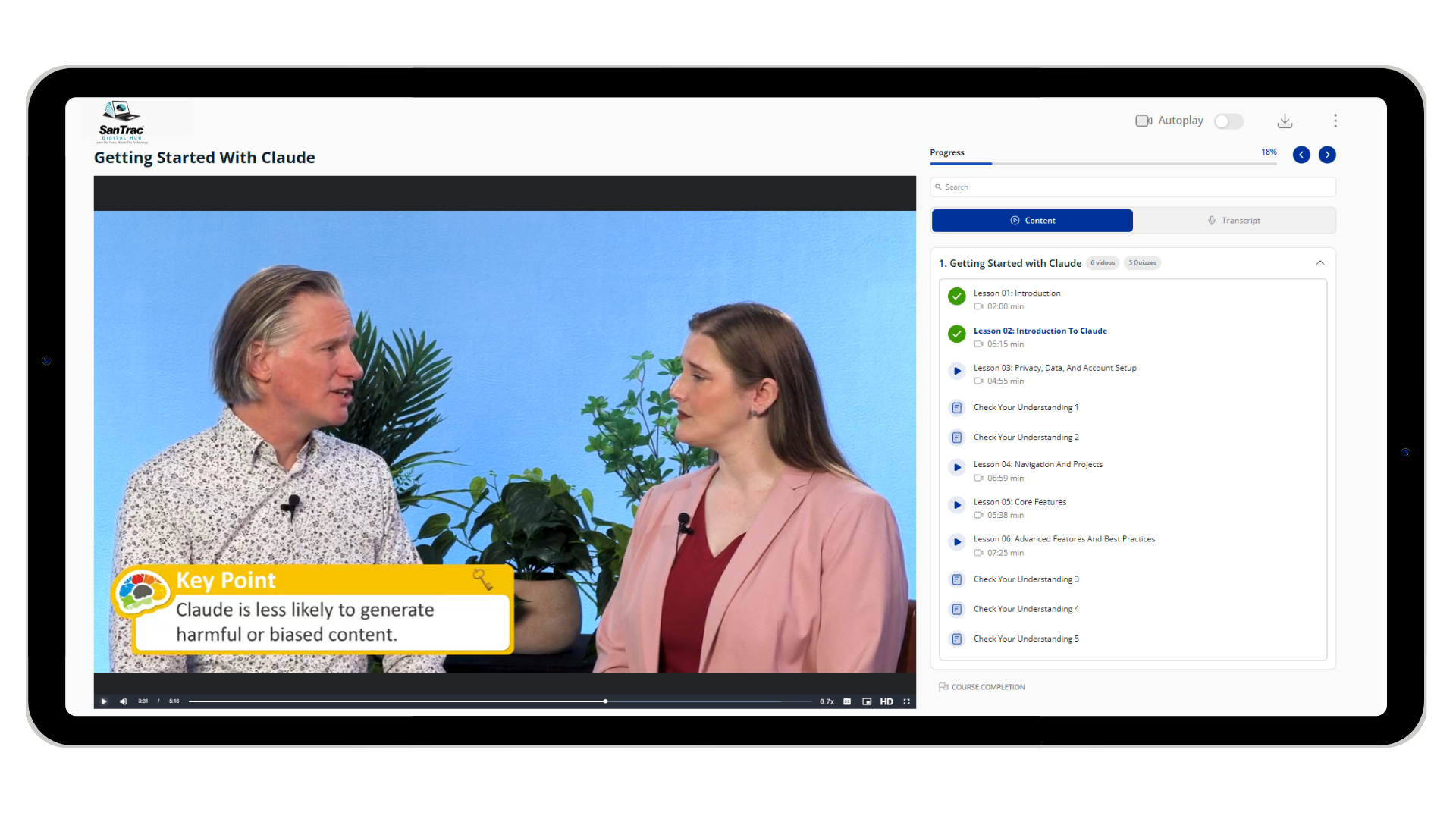Click the 5 Quizzes badge

1142,263
